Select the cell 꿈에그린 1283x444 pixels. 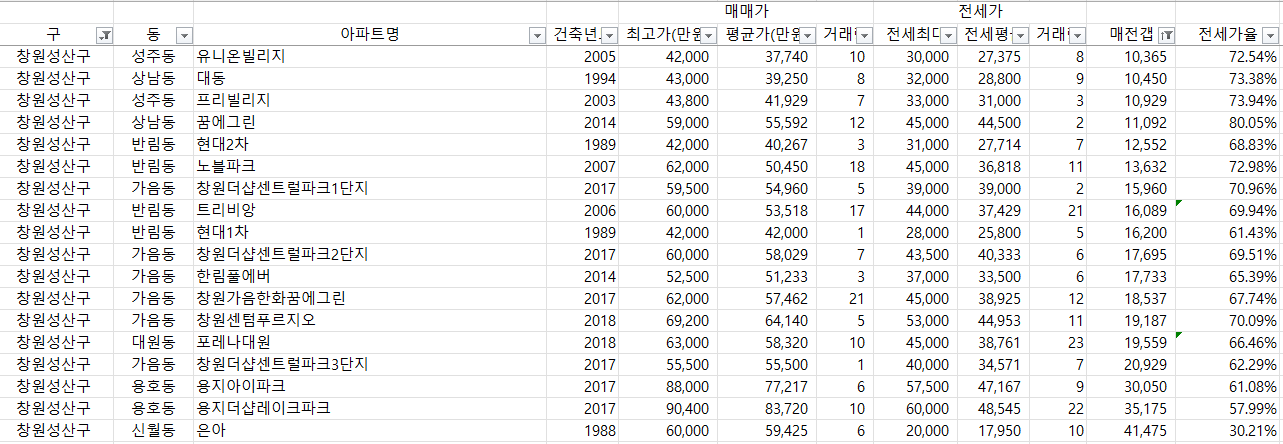coord(370,122)
